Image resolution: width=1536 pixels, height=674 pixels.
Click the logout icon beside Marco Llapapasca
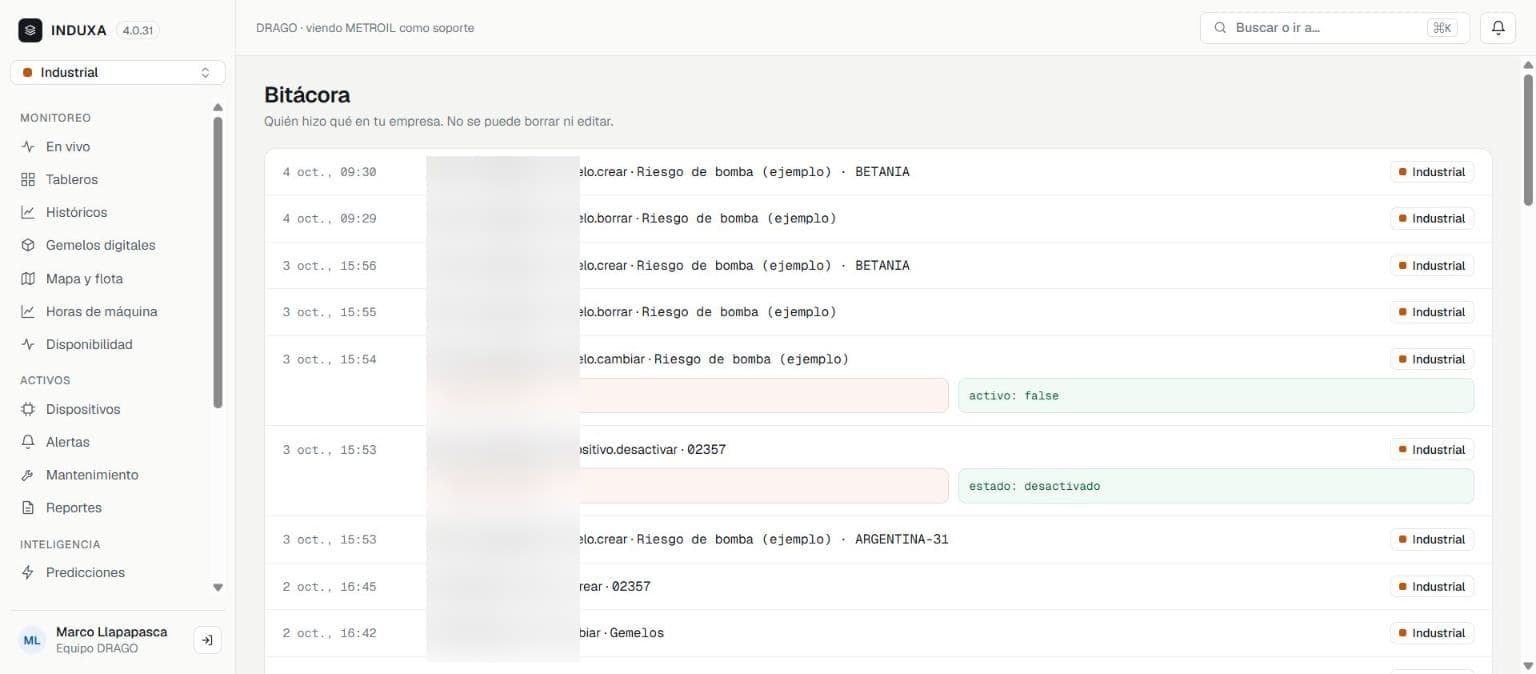click(x=207, y=640)
